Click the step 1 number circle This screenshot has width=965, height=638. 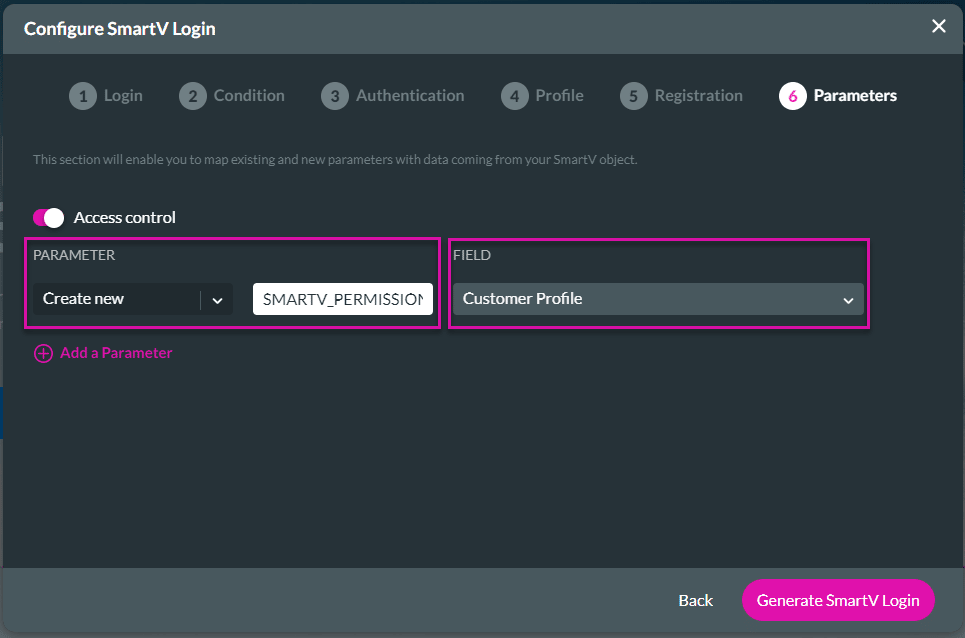[x=82, y=96]
